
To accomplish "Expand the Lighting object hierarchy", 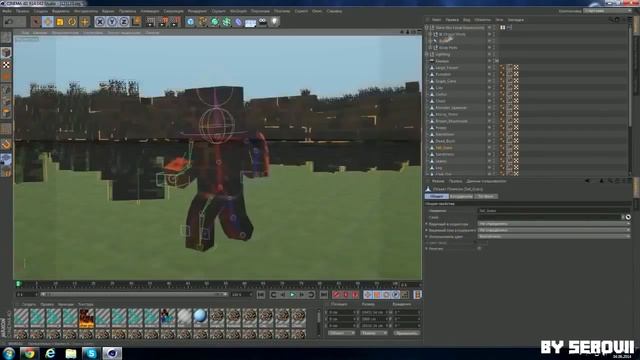I will tap(427, 54).
